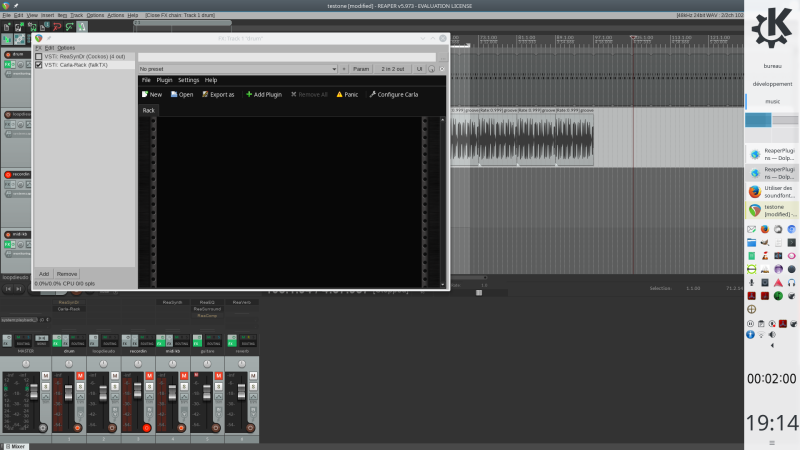
Task: Open Configure Carla settings
Action: coord(394,94)
